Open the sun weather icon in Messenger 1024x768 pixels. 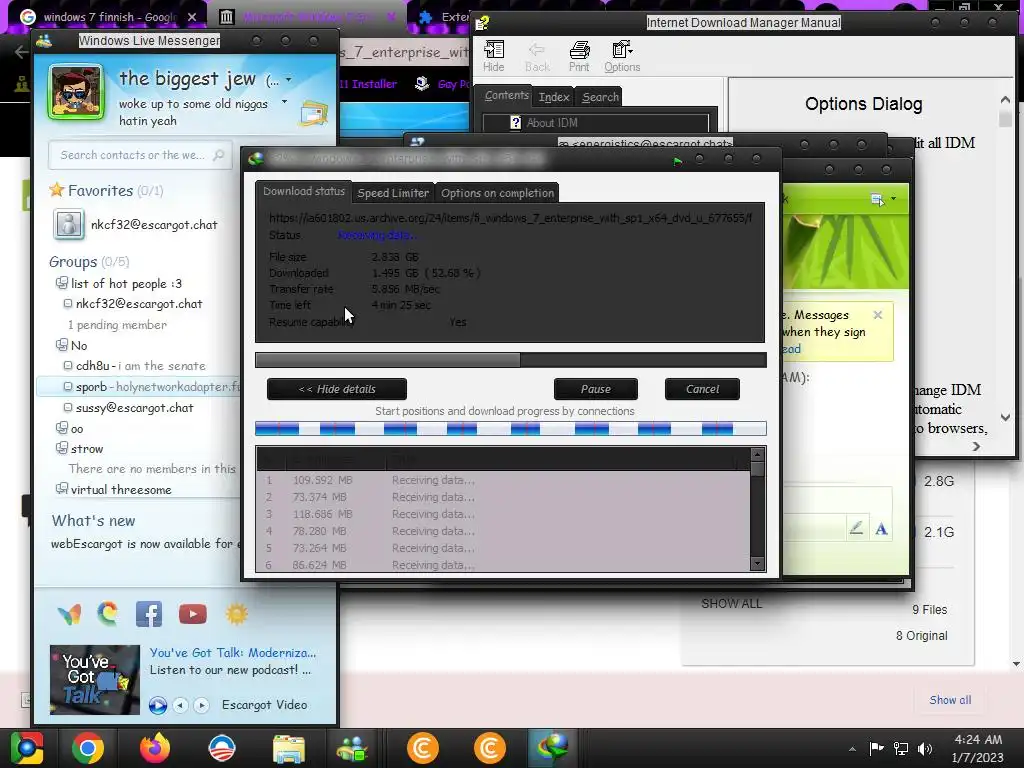[x=236, y=614]
